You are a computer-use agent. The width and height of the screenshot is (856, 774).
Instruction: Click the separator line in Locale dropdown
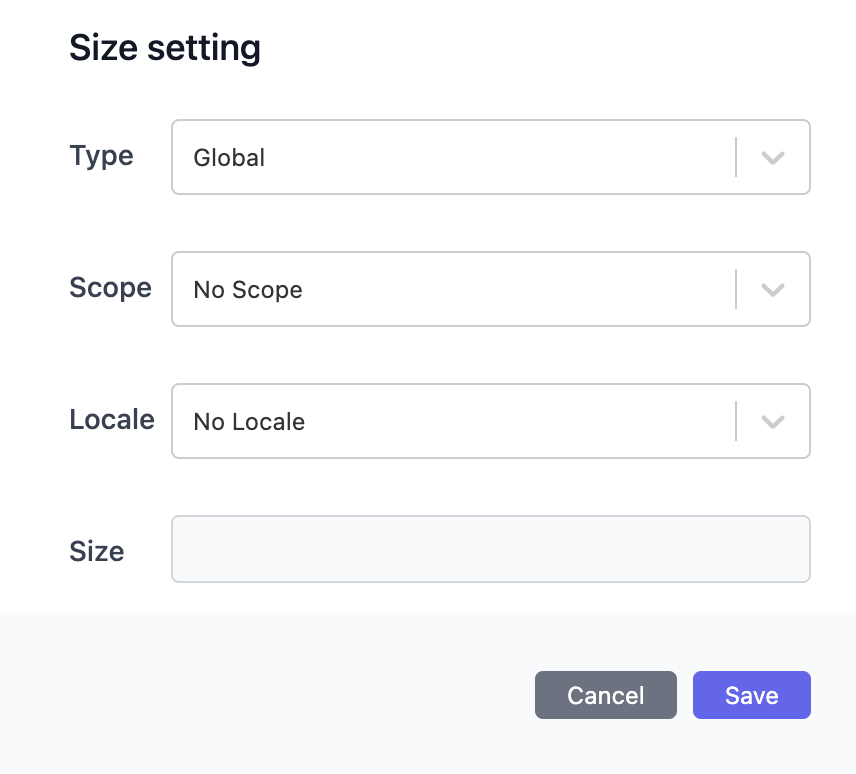pyautogui.click(x=736, y=421)
